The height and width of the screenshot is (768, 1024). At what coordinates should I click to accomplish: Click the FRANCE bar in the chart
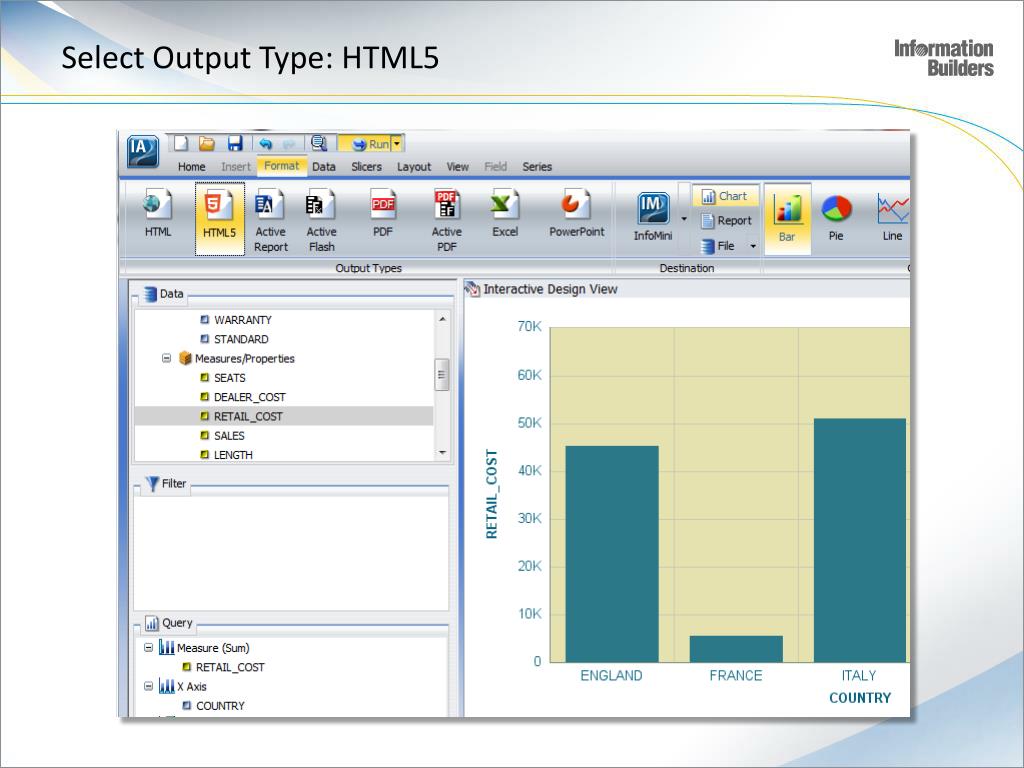click(x=736, y=648)
